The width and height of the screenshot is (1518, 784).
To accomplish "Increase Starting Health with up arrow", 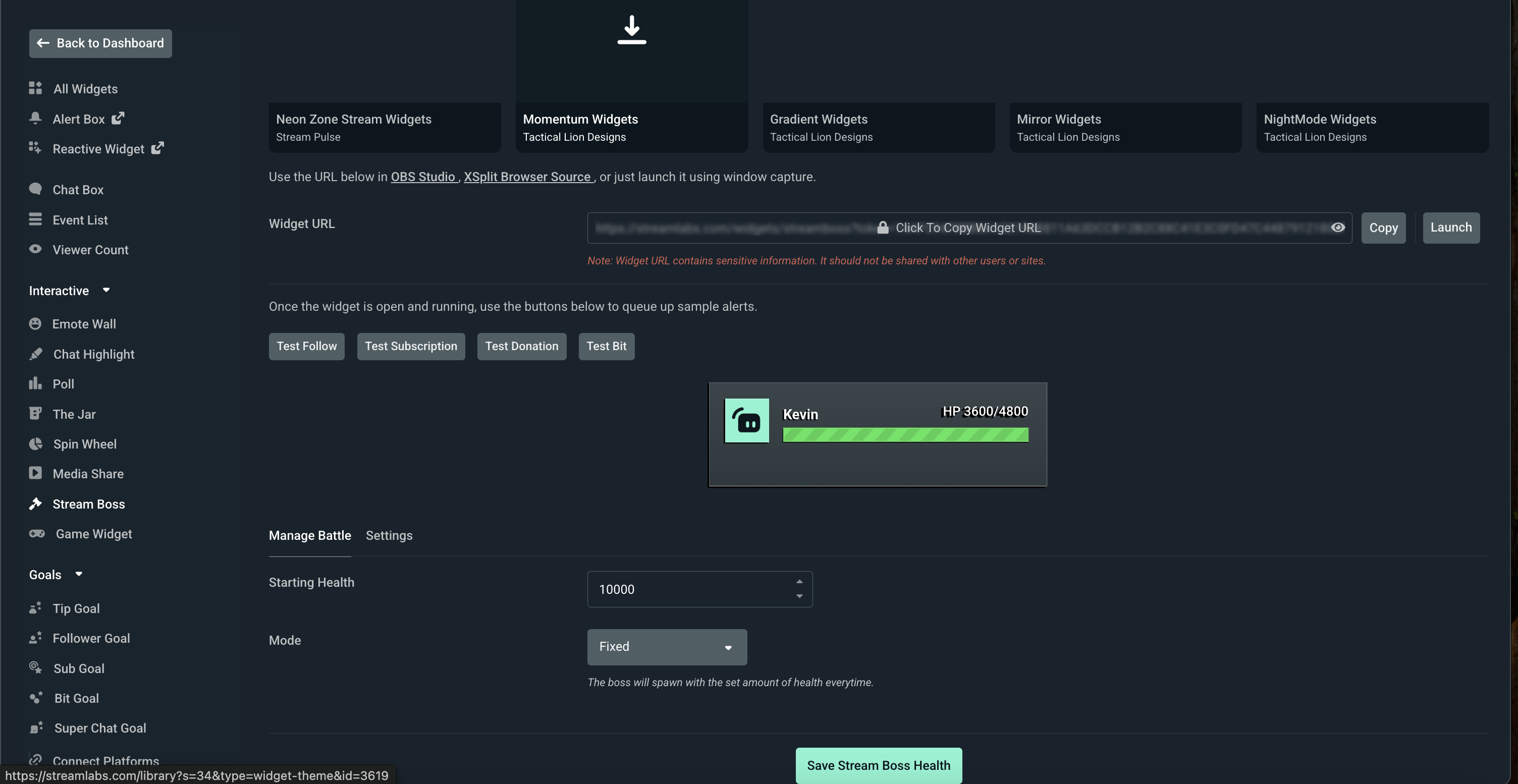I will (799, 581).
